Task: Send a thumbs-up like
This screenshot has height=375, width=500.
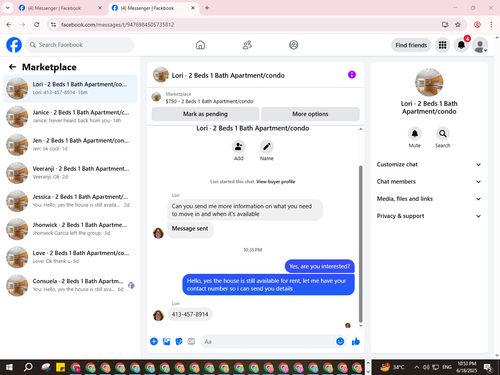Action: pyautogui.click(x=356, y=341)
